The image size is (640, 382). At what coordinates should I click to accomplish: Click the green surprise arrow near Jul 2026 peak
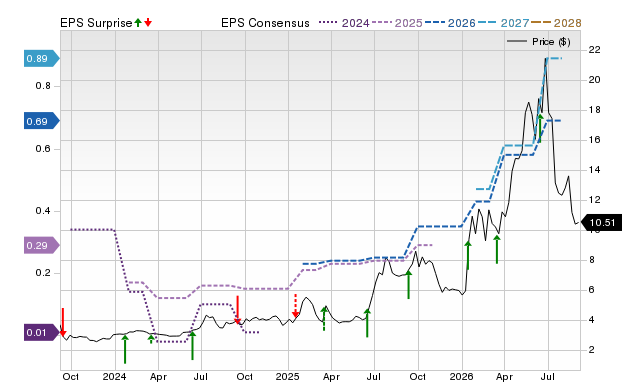pyautogui.click(x=540, y=128)
